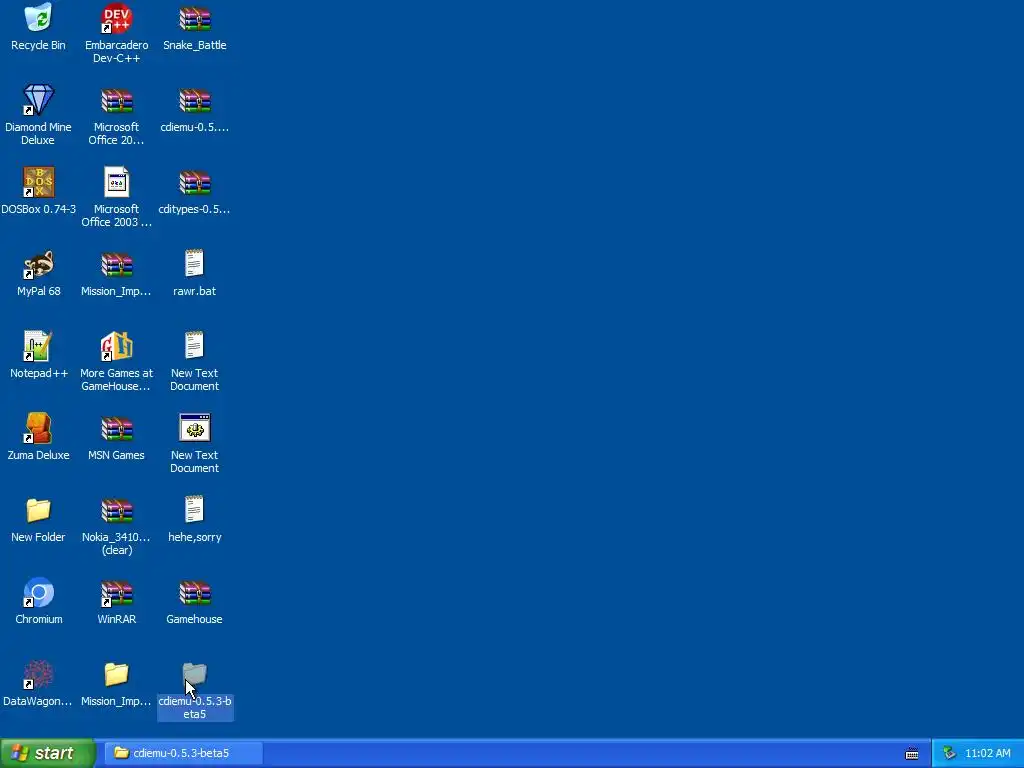Click the on-screen keyboard taskbar icon
This screenshot has width=1024, height=768.
coord(912,754)
